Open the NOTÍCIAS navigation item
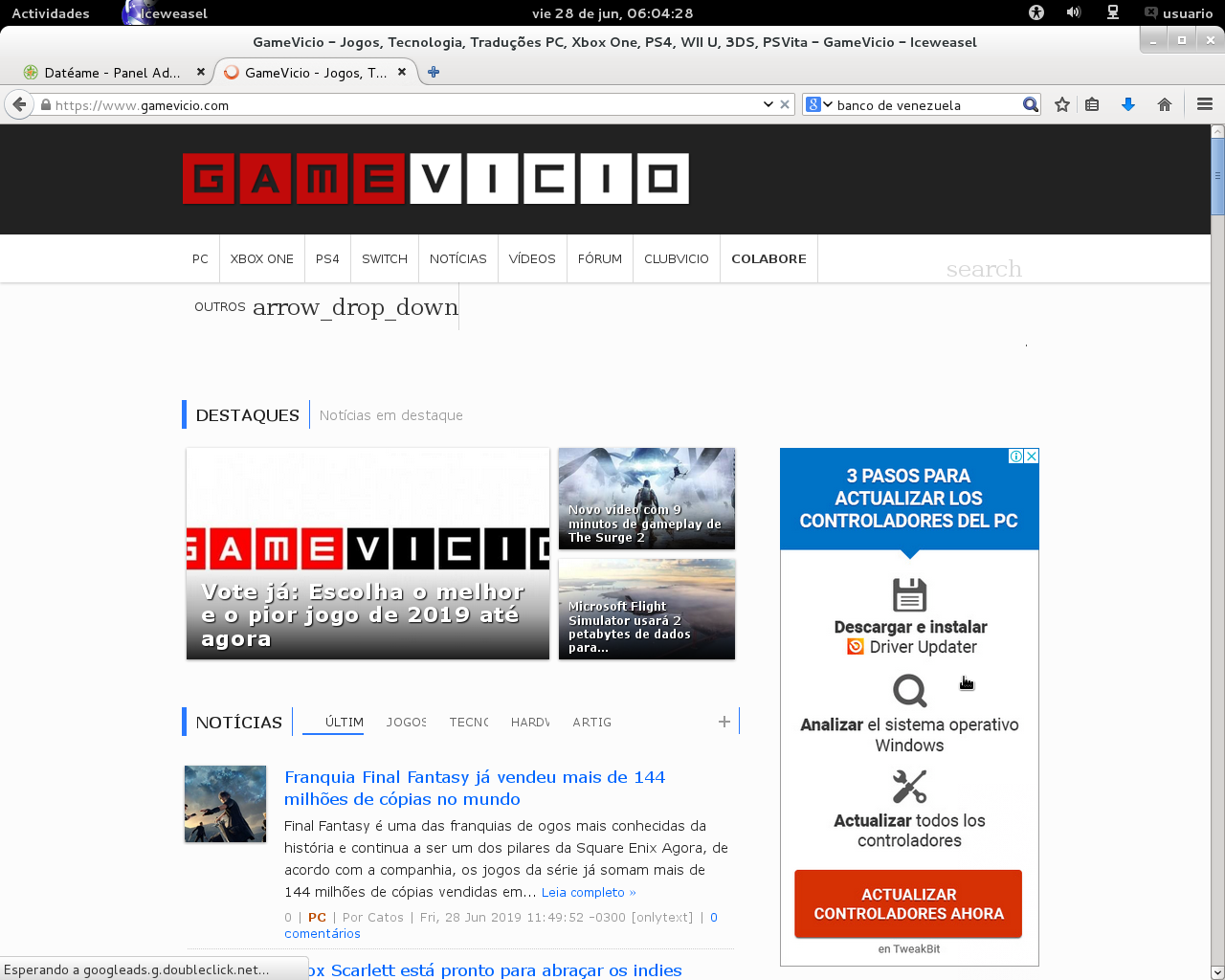 point(458,258)
